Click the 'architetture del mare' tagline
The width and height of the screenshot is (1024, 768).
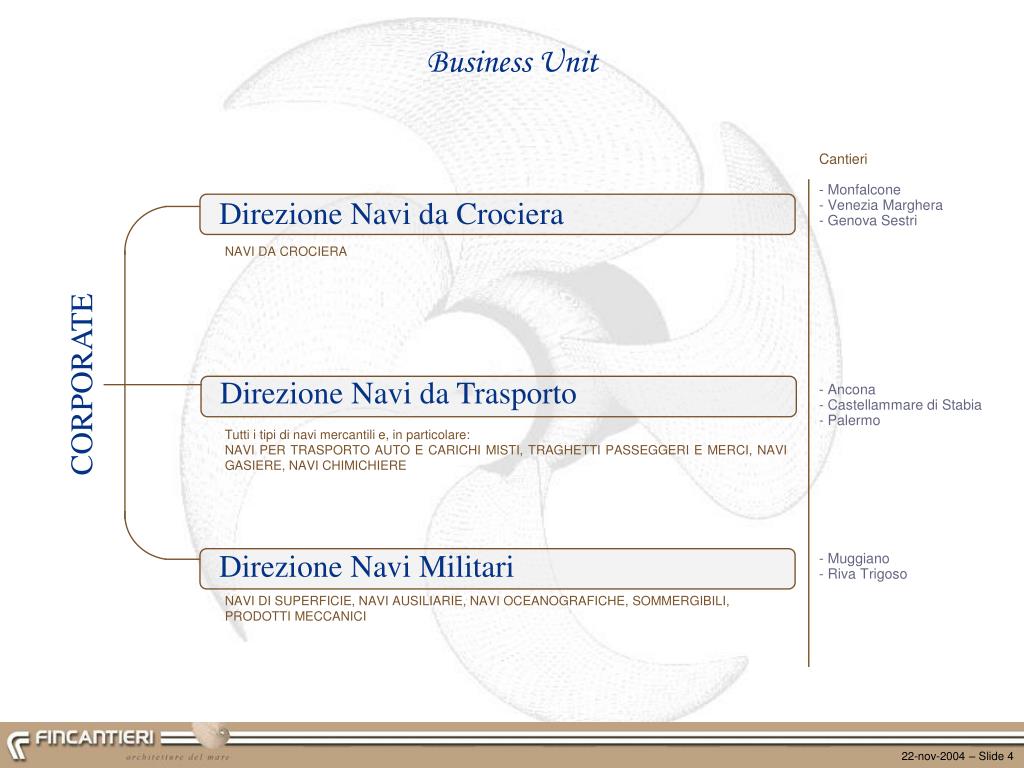(178, 758)
